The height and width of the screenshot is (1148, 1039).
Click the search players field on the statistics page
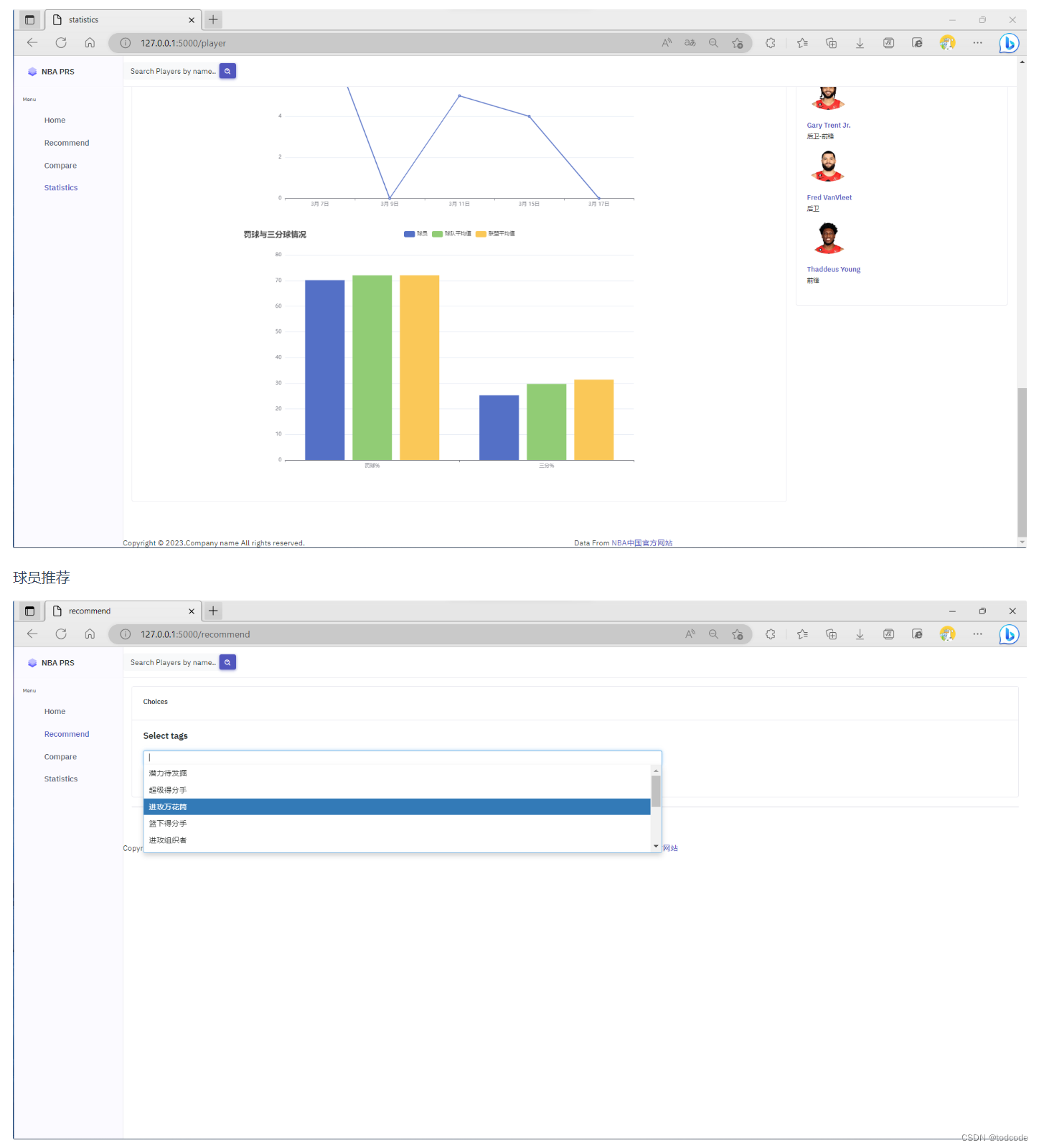coord(173,72)
